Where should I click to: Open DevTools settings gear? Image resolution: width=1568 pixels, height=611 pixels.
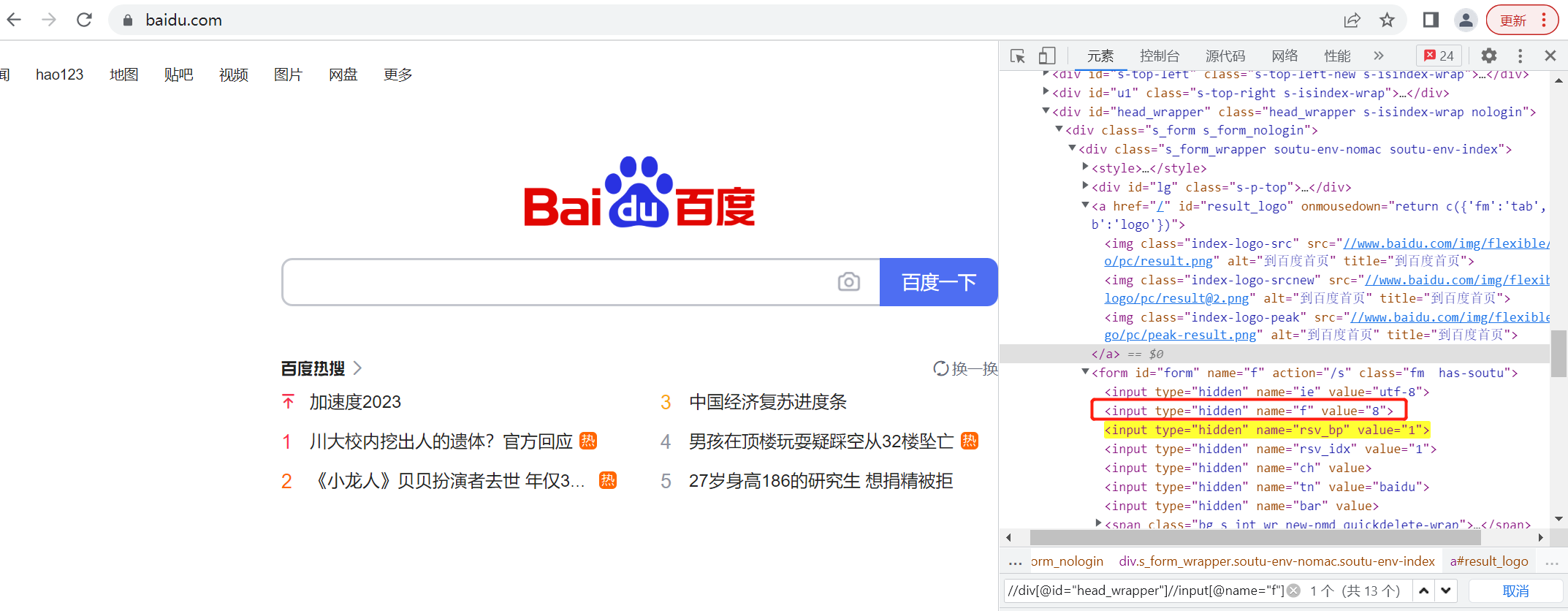pyautogui.click(x=1488, y=56)
